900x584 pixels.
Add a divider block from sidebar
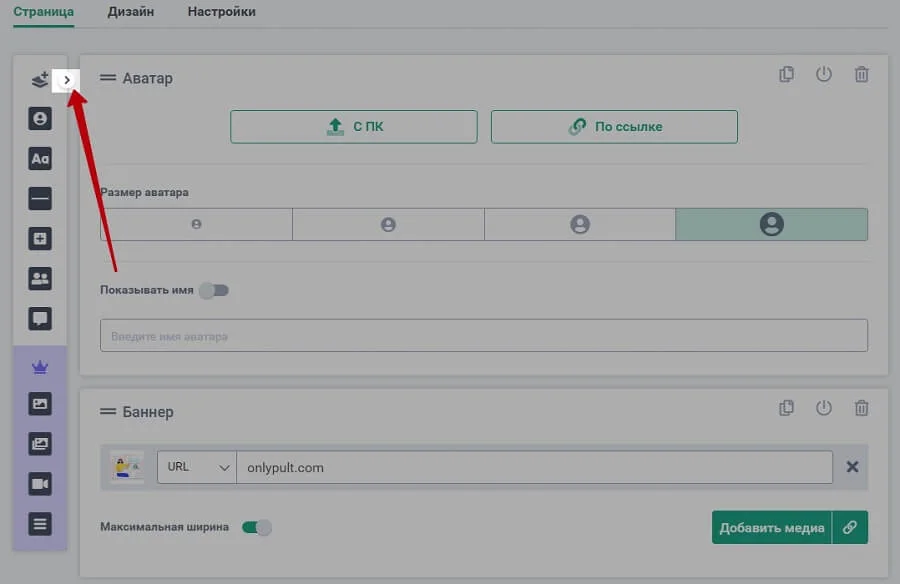40,199
